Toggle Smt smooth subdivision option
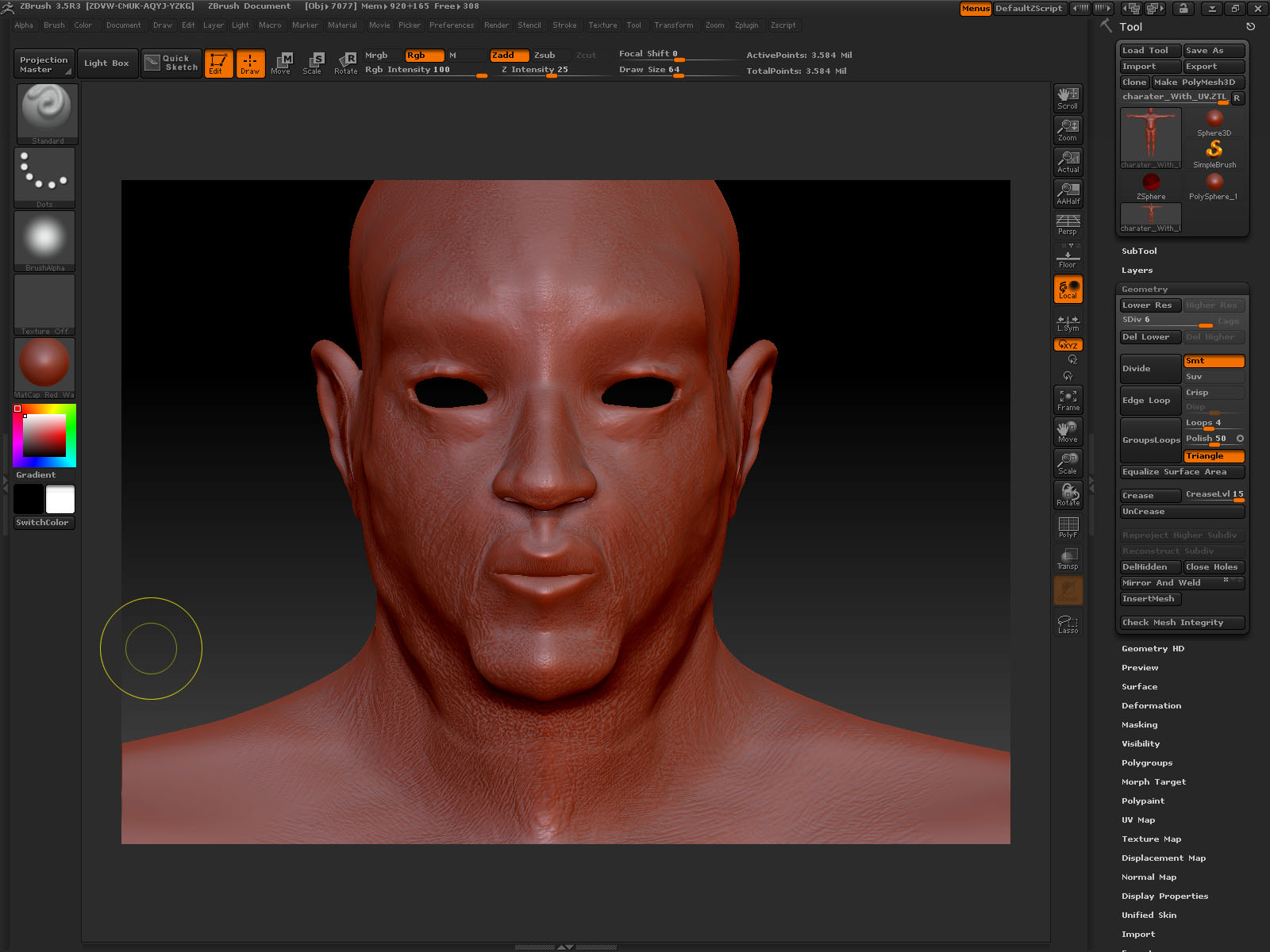1270x952 pixels. (x=1214, y=361)
